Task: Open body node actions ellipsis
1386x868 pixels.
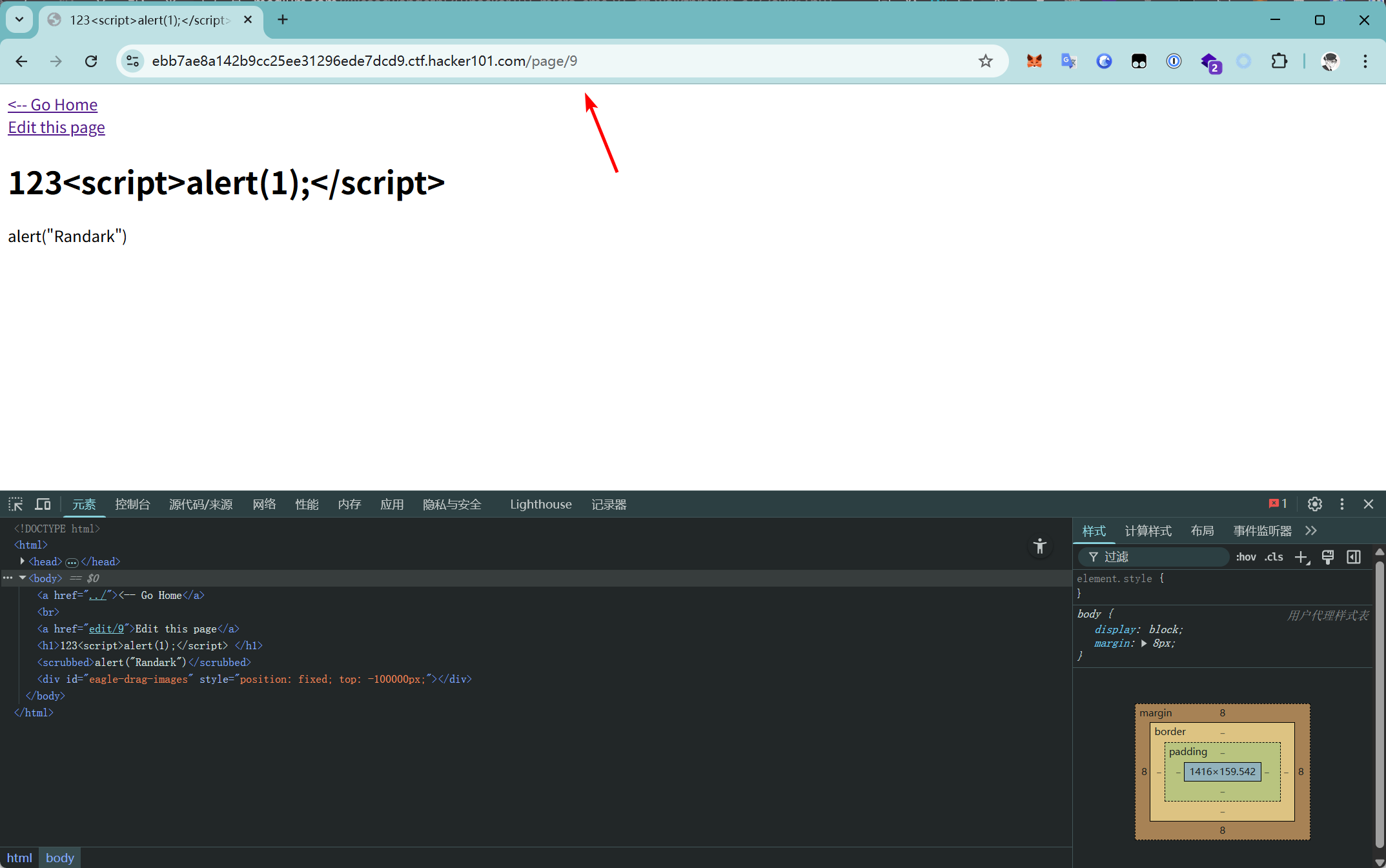Action: 8,578
